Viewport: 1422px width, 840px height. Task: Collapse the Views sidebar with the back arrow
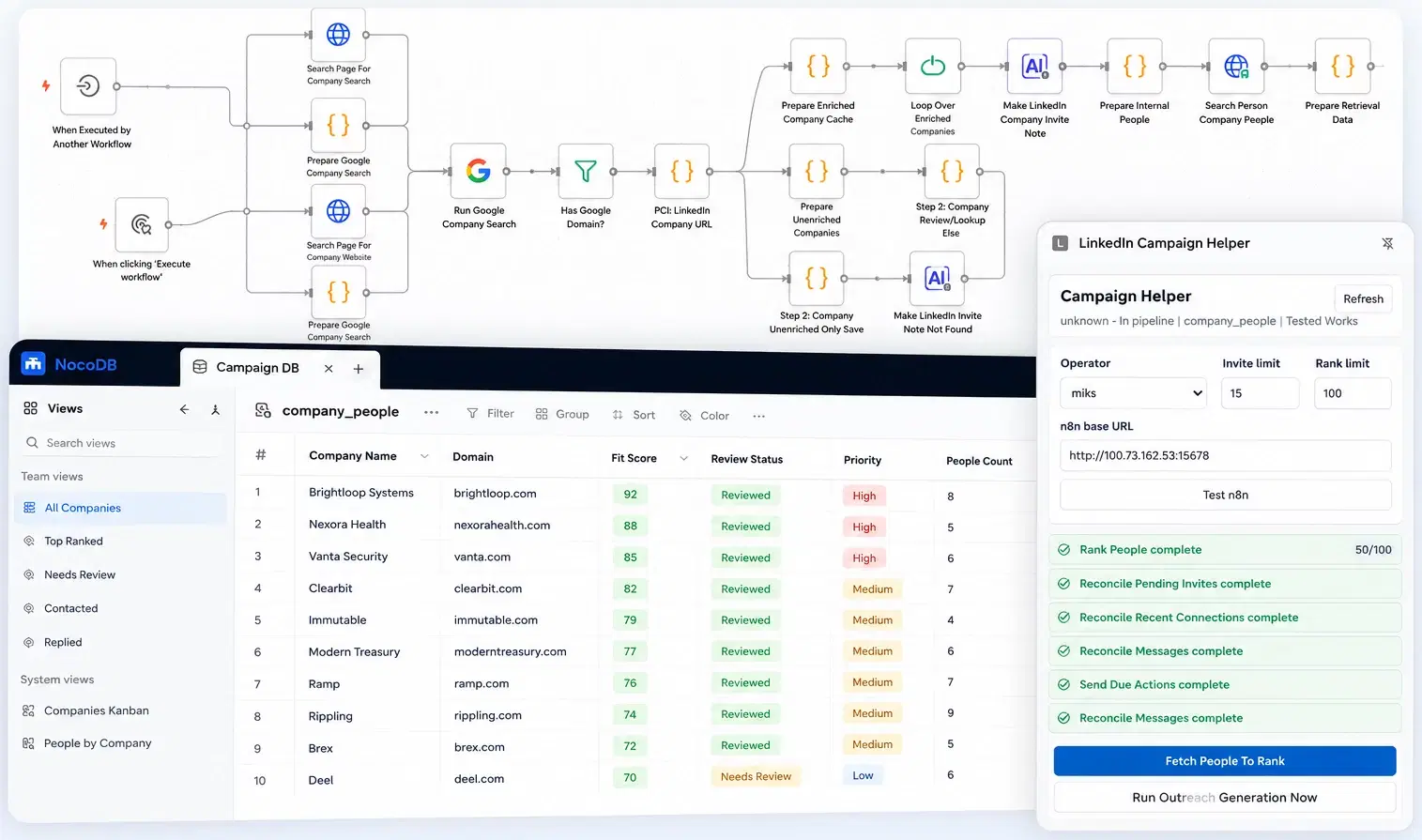tap(184, 409)
